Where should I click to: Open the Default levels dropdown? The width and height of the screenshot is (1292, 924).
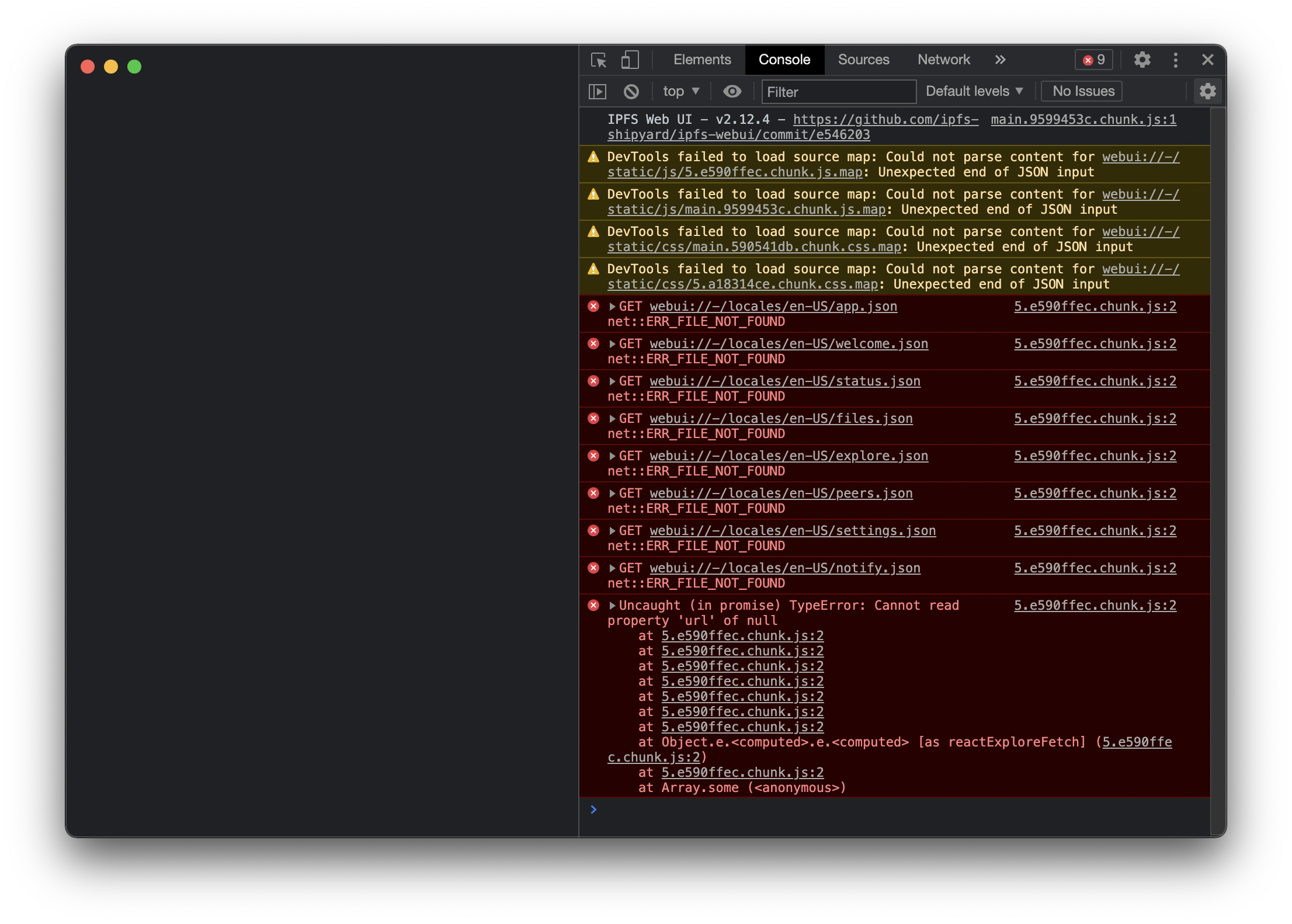tap(973, 91)
